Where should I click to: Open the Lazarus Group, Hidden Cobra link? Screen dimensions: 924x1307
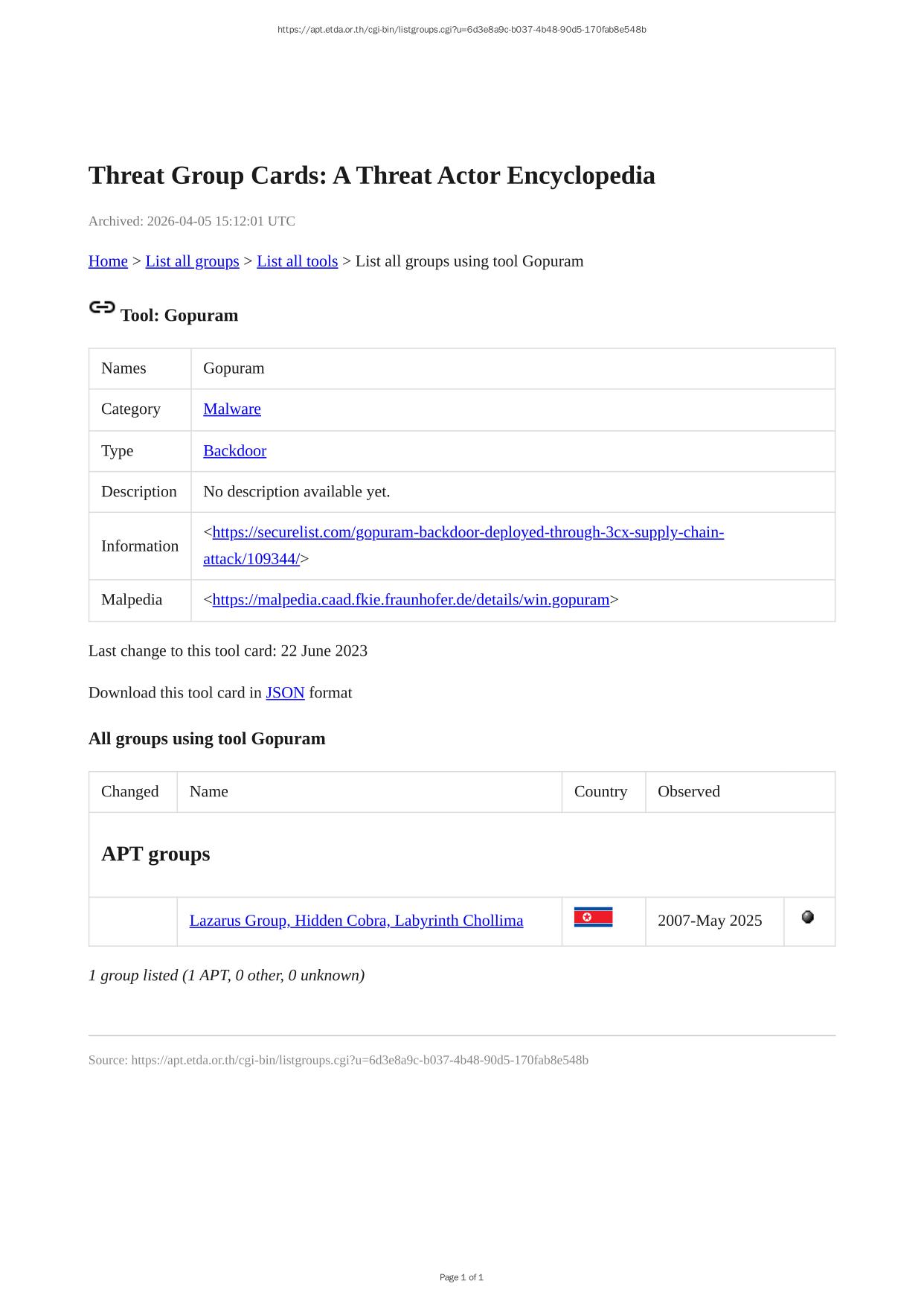pyautogui.click(x=356, y=921)
